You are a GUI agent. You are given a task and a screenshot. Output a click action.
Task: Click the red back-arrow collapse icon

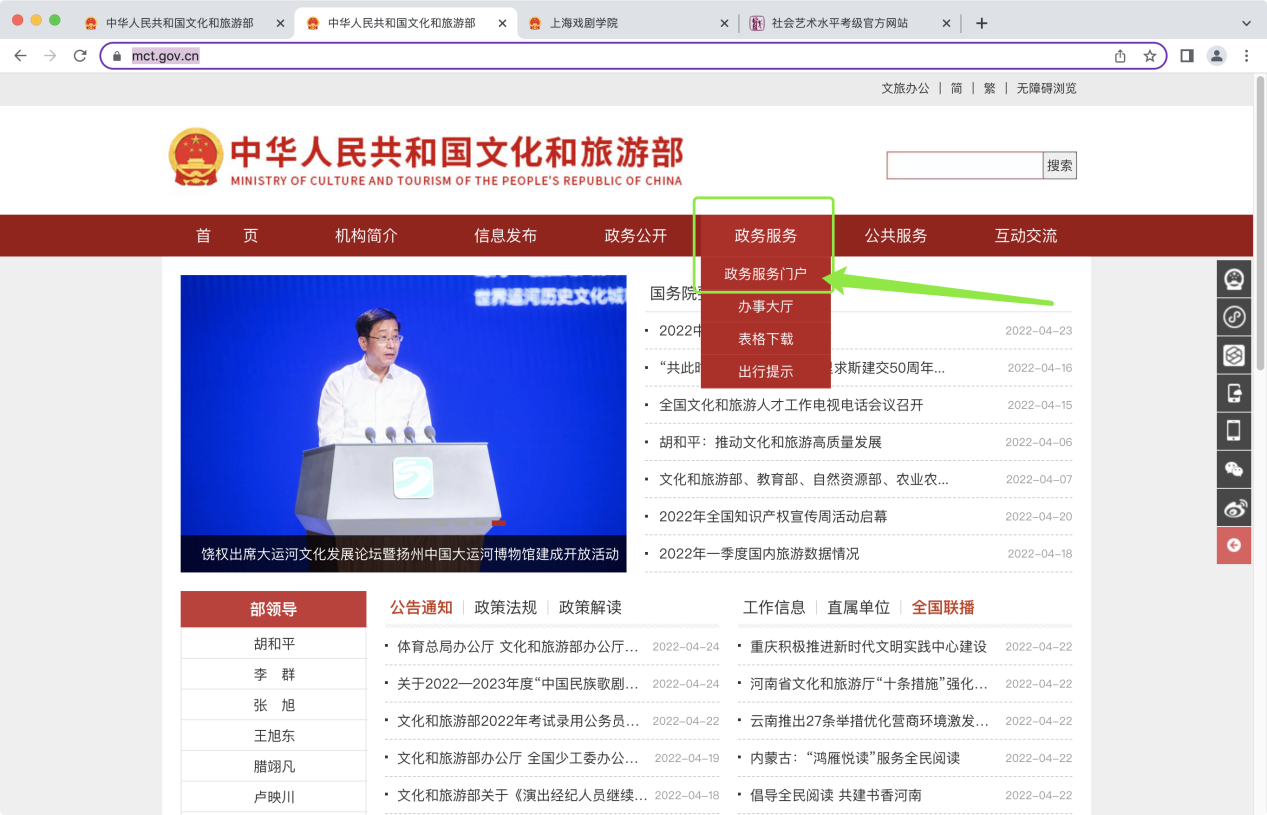pos(1233,545)
